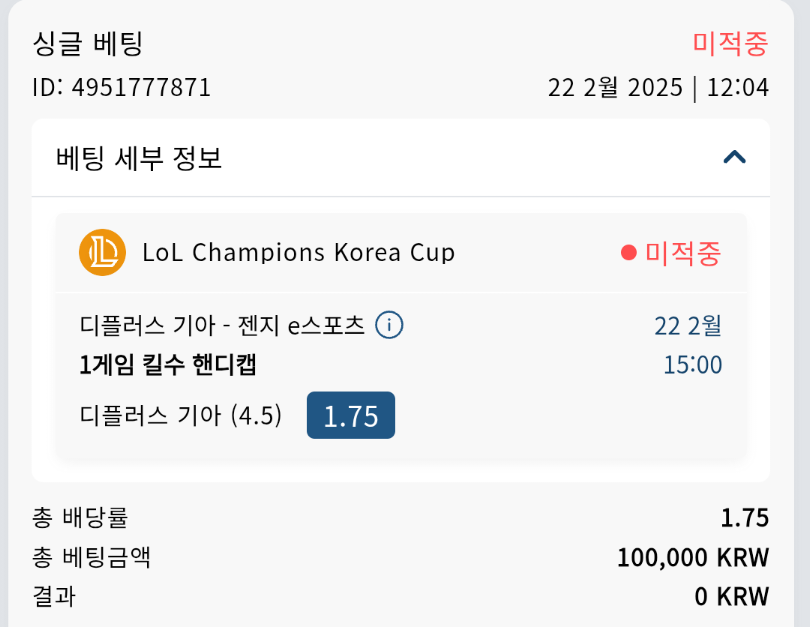810x627 pixels.
Task: Click the 22 2월 match date
Action: pyautogui.click(x=688, y=326)
